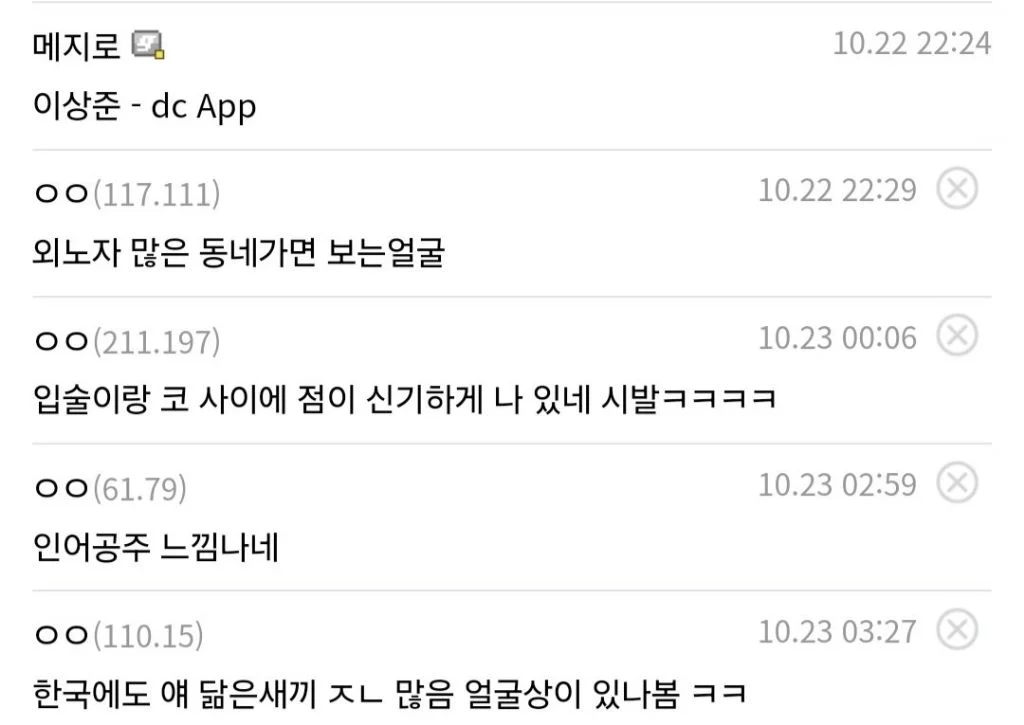Select the ㅇㅇ(117.111) commenter name
This screenshot has height=725, width=1024.
pyautogui.click(x=127, y=194)
